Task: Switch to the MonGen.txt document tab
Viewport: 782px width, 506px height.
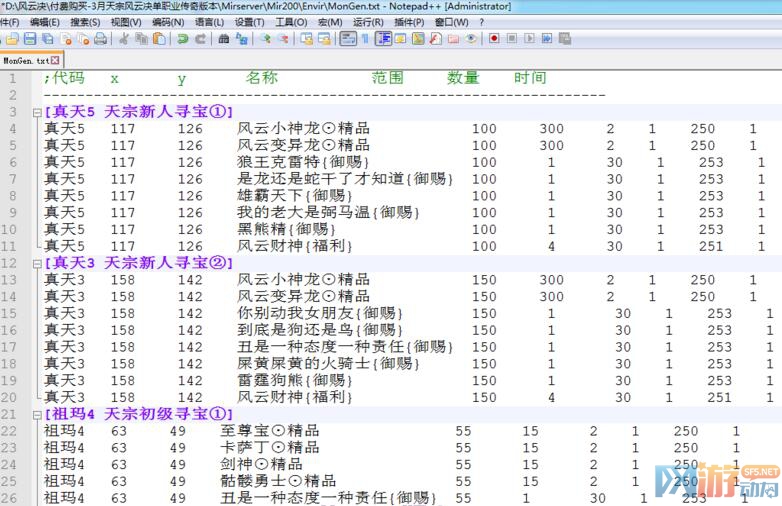Action: click(25, 60)
